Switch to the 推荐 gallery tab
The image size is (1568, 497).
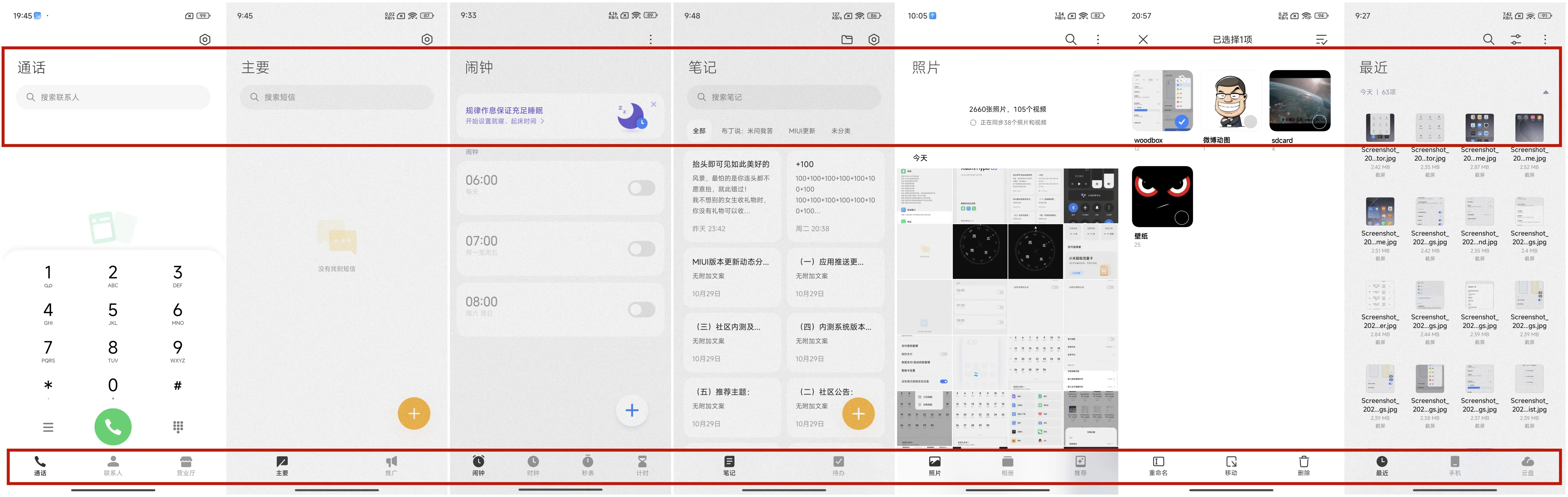click(1080, 466)
